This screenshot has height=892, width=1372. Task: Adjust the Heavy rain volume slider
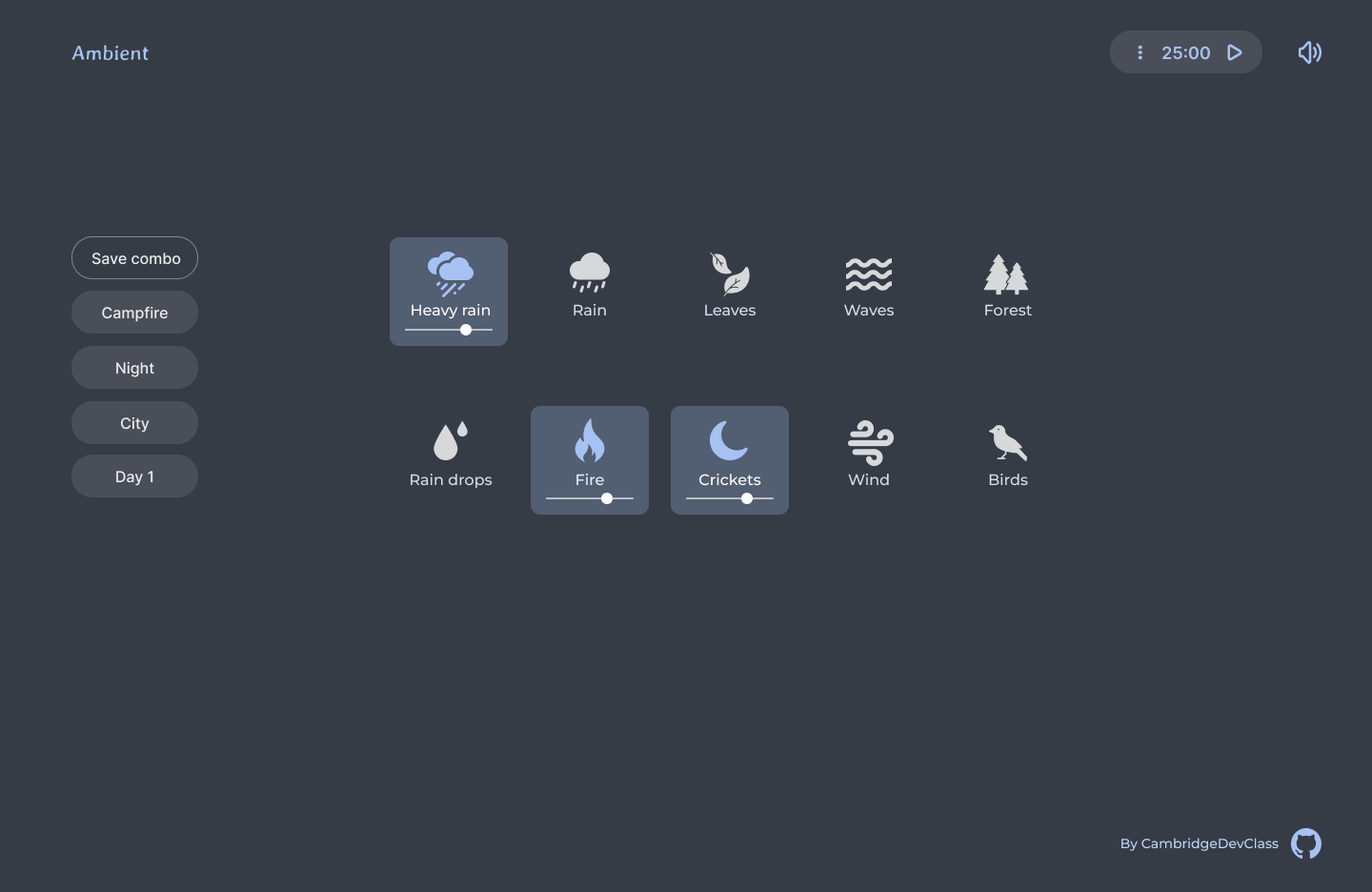pyautogui.click(x=449, y=330)
